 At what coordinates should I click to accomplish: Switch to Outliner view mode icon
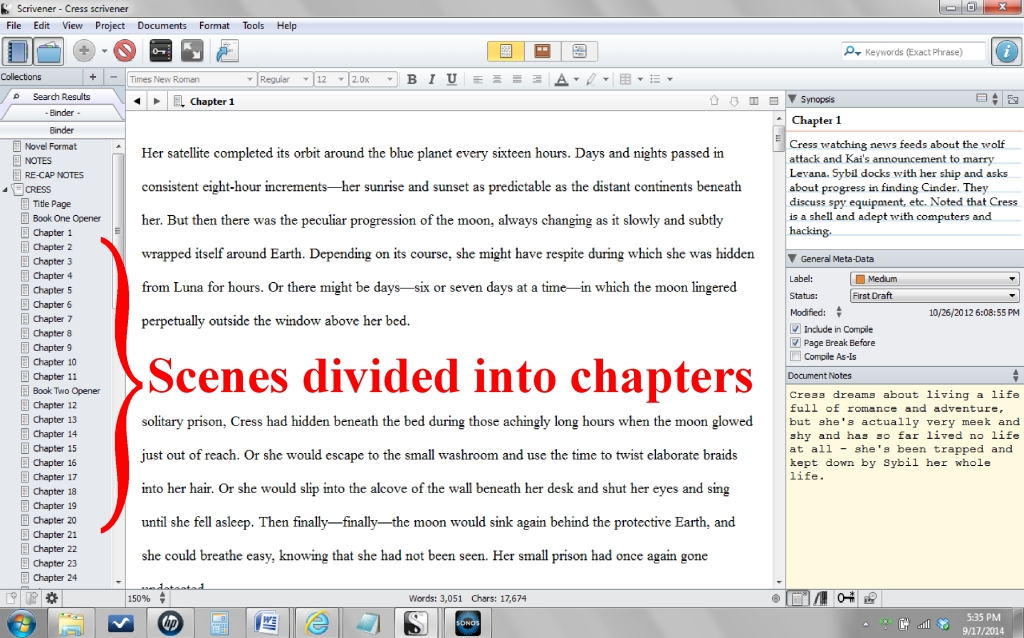click(579, 51)
